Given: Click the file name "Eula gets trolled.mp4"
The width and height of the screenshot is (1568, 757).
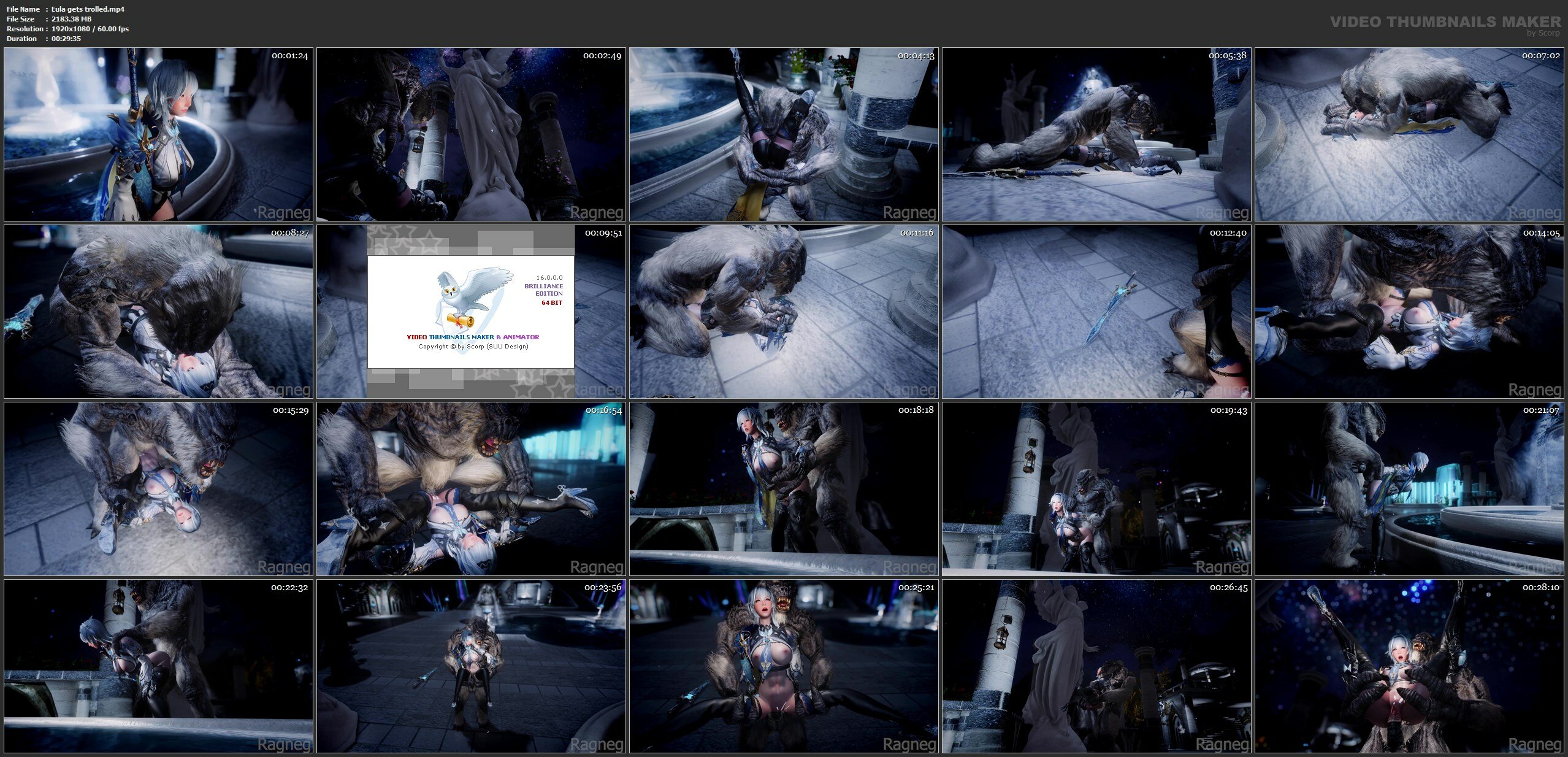Looking at the screenshot, I should [88, 9].
